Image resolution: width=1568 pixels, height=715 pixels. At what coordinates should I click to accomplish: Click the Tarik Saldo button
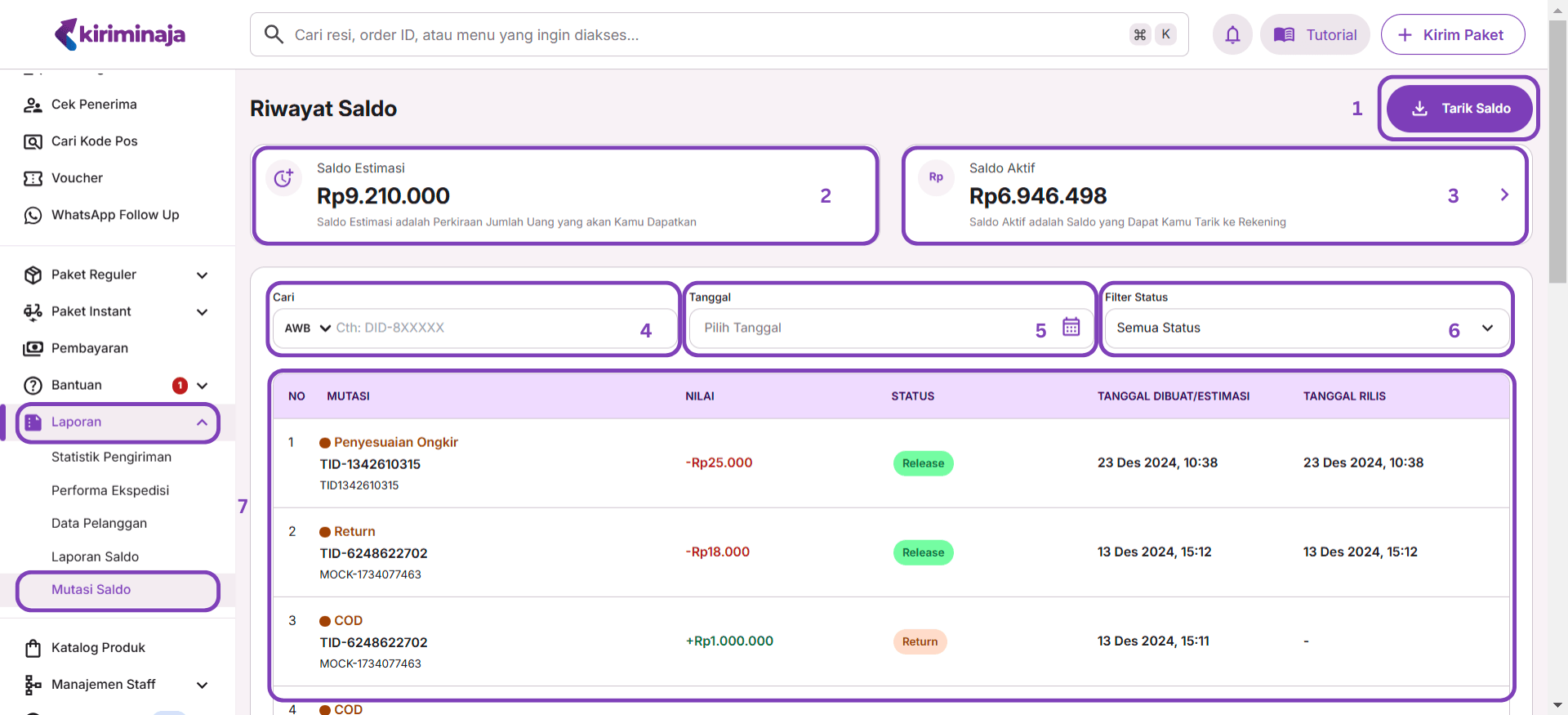pos(1459,109)
